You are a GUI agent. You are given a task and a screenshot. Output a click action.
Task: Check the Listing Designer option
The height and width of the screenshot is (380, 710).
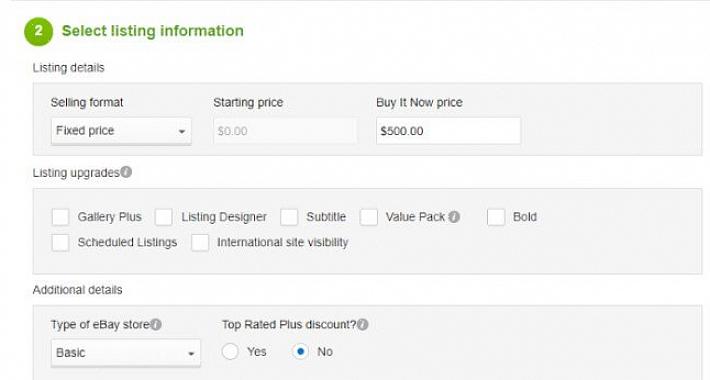[x=163, y=217]
